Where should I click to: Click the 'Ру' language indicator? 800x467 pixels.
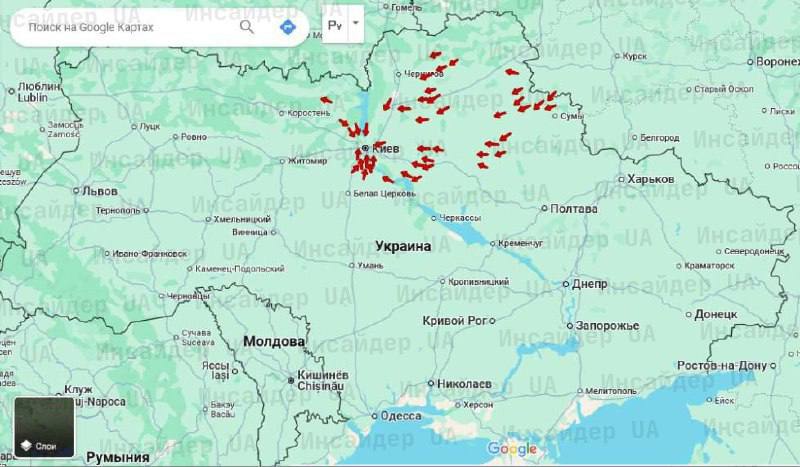tap(335, 25)
